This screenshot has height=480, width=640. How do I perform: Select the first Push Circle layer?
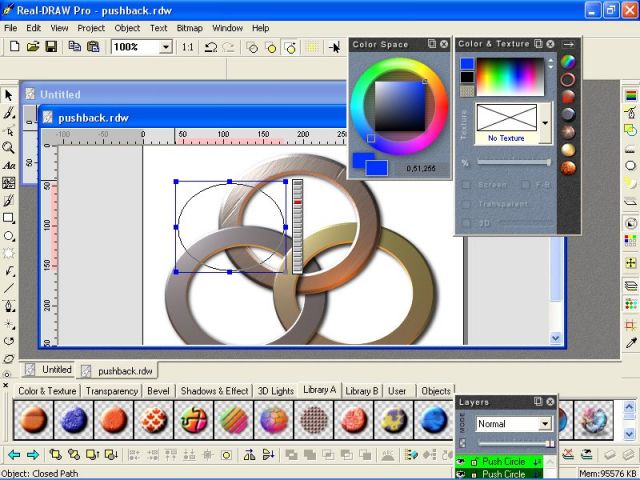coord(499,462)
